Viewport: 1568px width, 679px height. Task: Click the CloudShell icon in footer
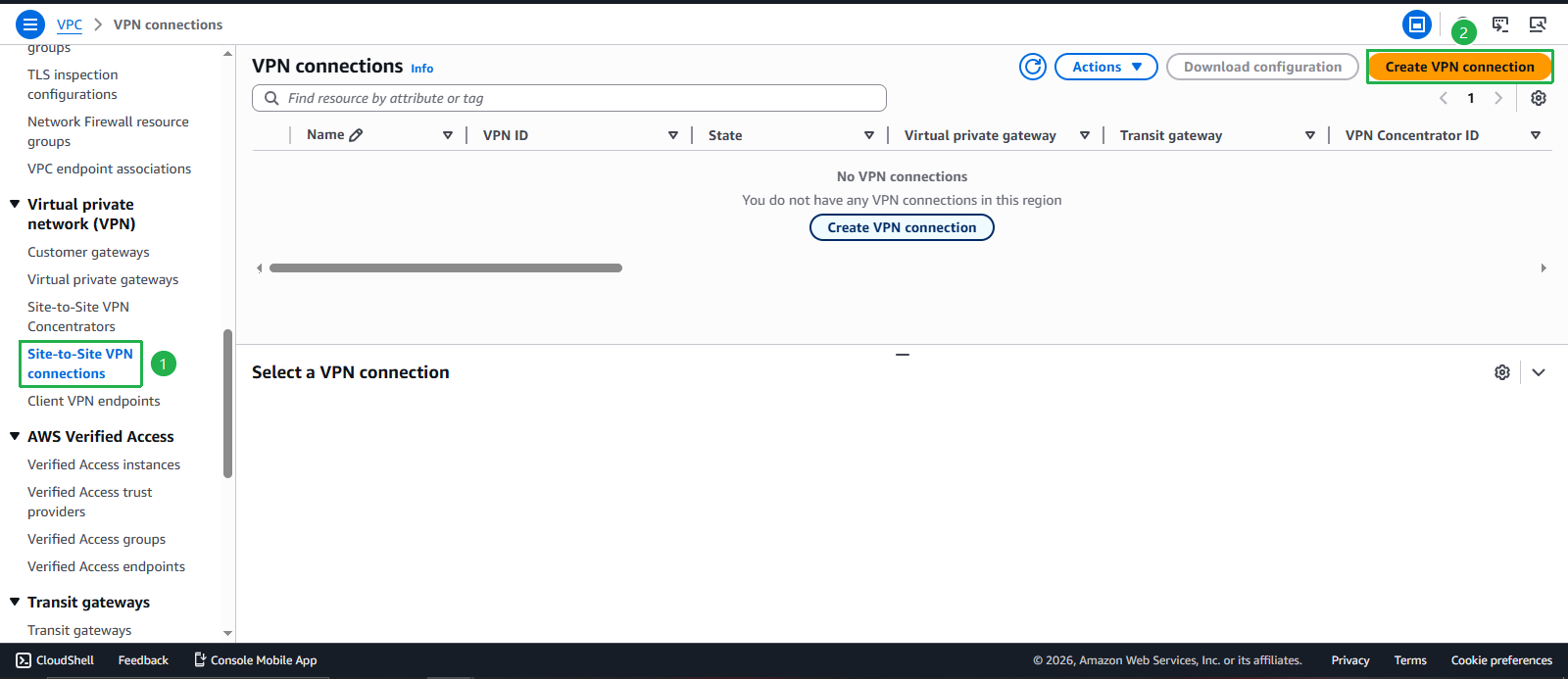click(x=24, y=660)
